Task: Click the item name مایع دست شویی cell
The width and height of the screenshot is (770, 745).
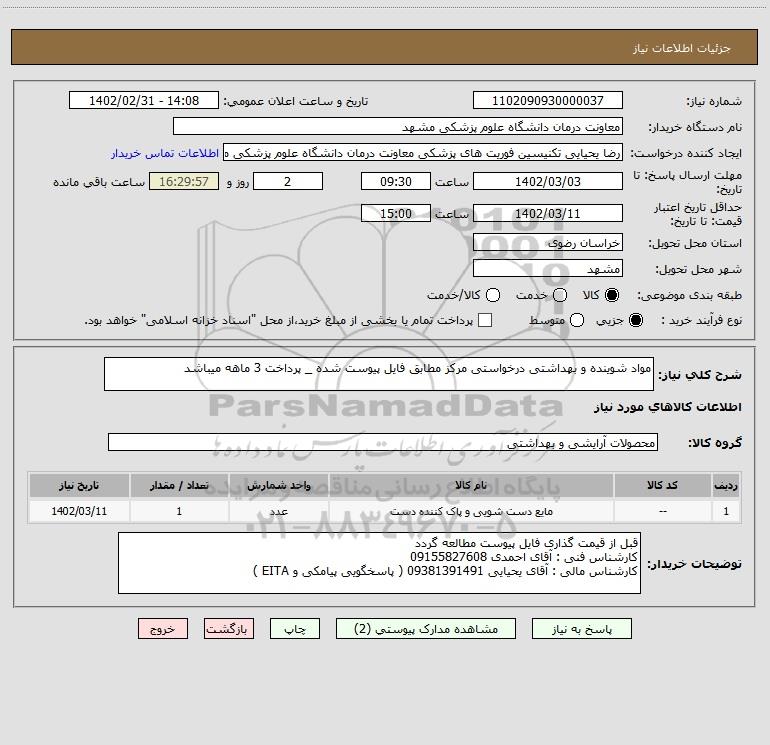Action: [x=471, y=511]
